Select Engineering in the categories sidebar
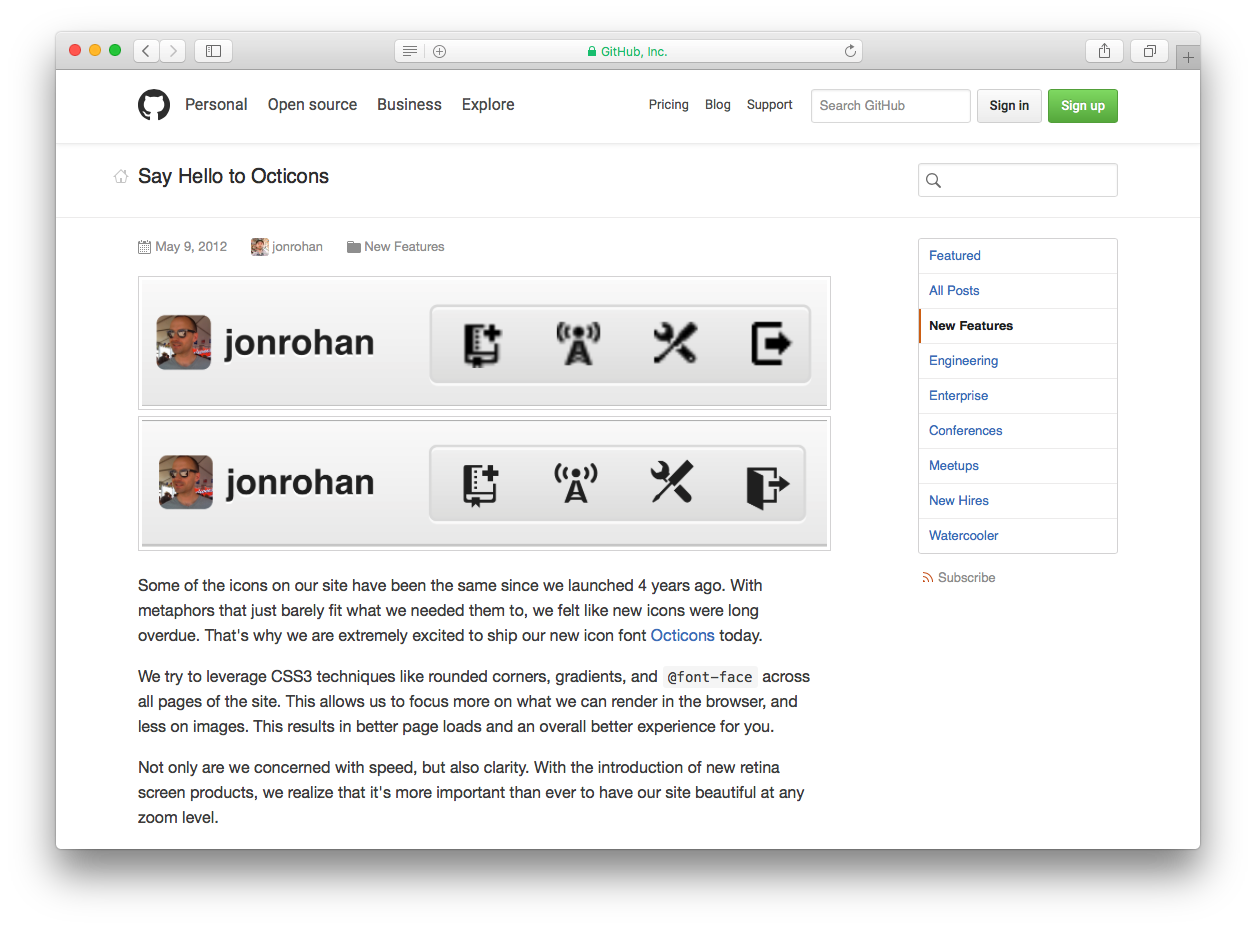 (963, 360)
